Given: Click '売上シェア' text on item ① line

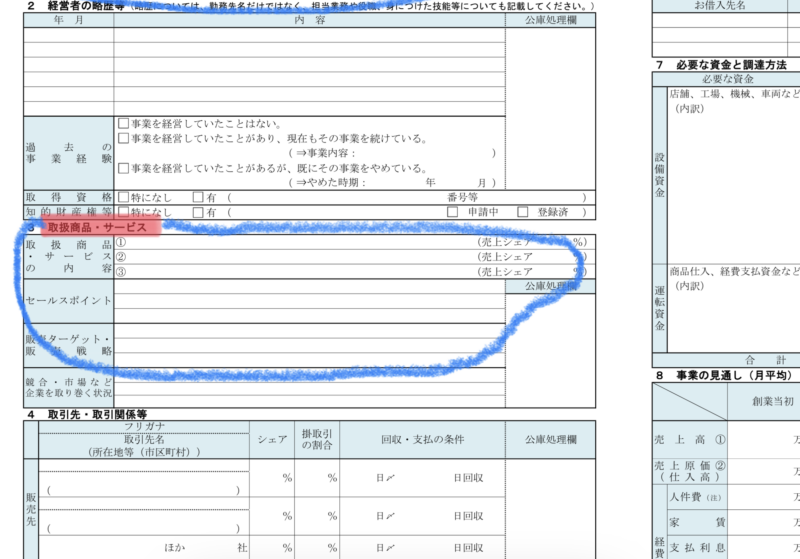Looking at the screenshot, I should click(x=504, y=242).
